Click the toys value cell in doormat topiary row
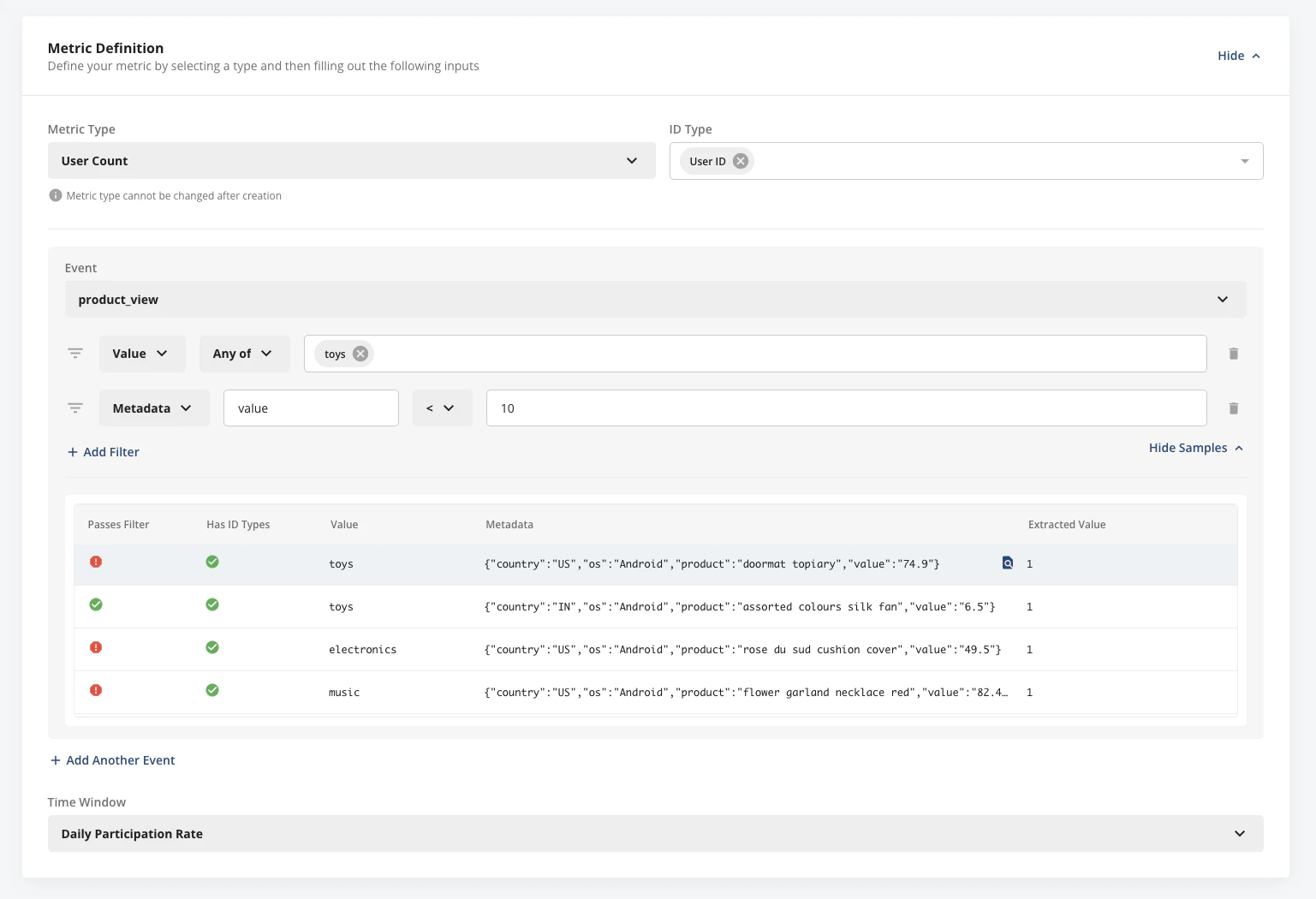 pyautogui.click(x=341, y=564)
